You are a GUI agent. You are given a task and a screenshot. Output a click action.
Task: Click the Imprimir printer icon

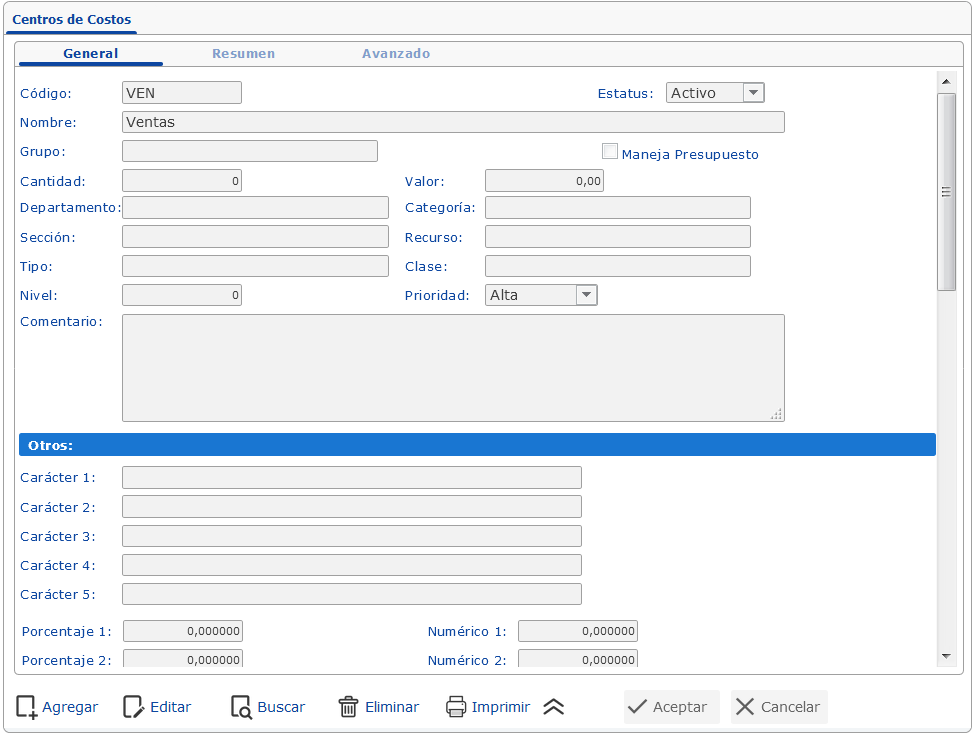456,707
